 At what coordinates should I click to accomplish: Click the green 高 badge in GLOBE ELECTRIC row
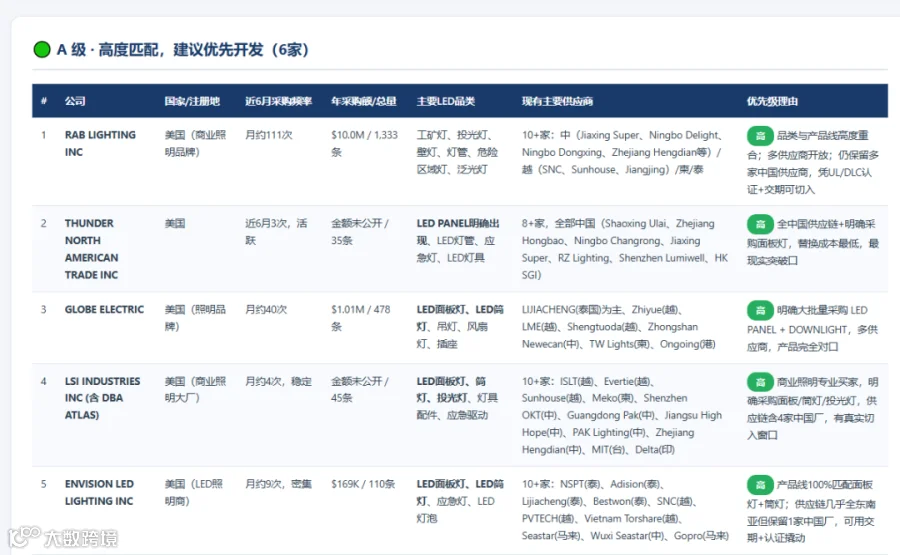click(760, 311)
